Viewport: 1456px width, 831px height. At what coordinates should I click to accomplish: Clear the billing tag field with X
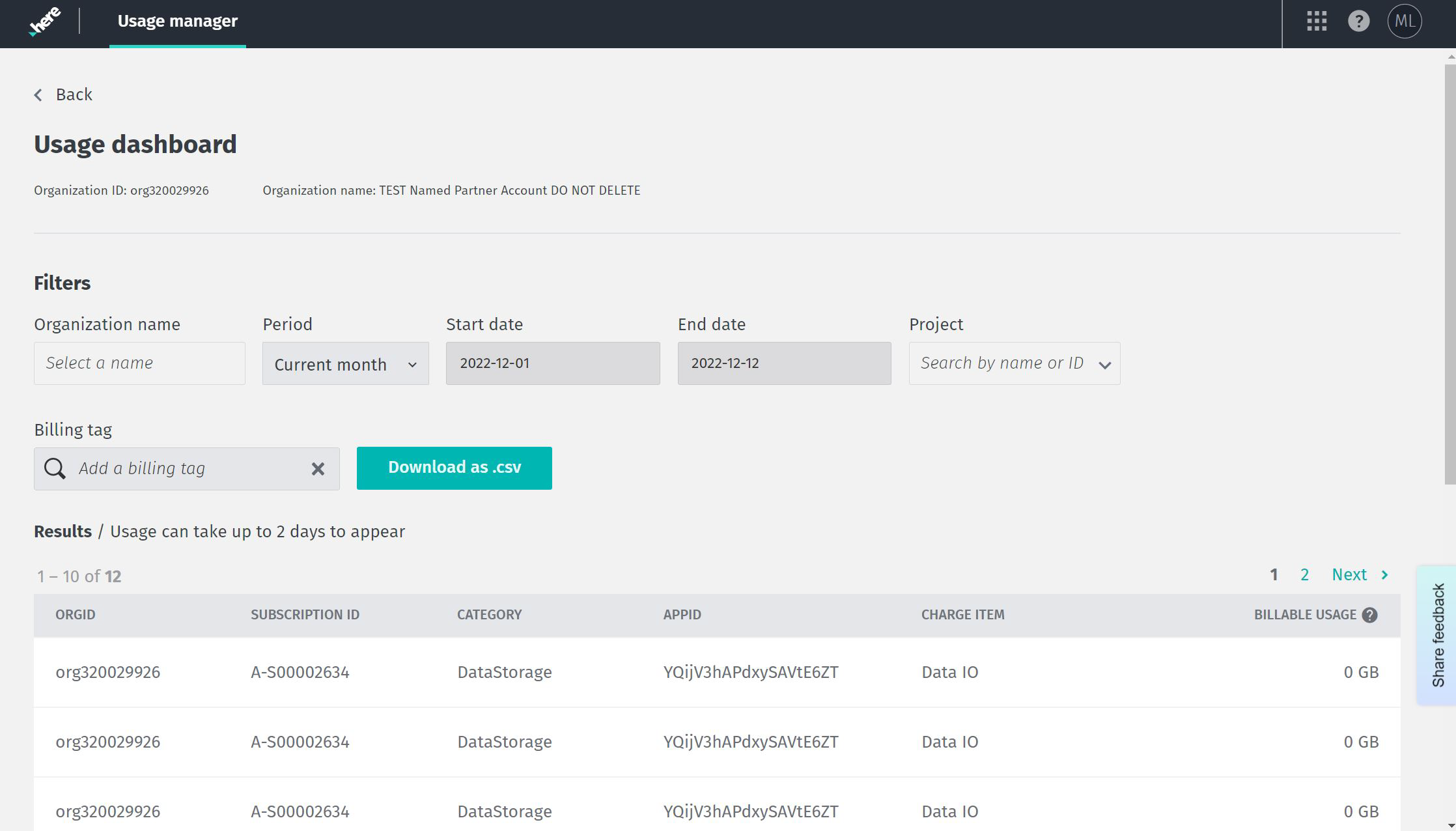318,469
